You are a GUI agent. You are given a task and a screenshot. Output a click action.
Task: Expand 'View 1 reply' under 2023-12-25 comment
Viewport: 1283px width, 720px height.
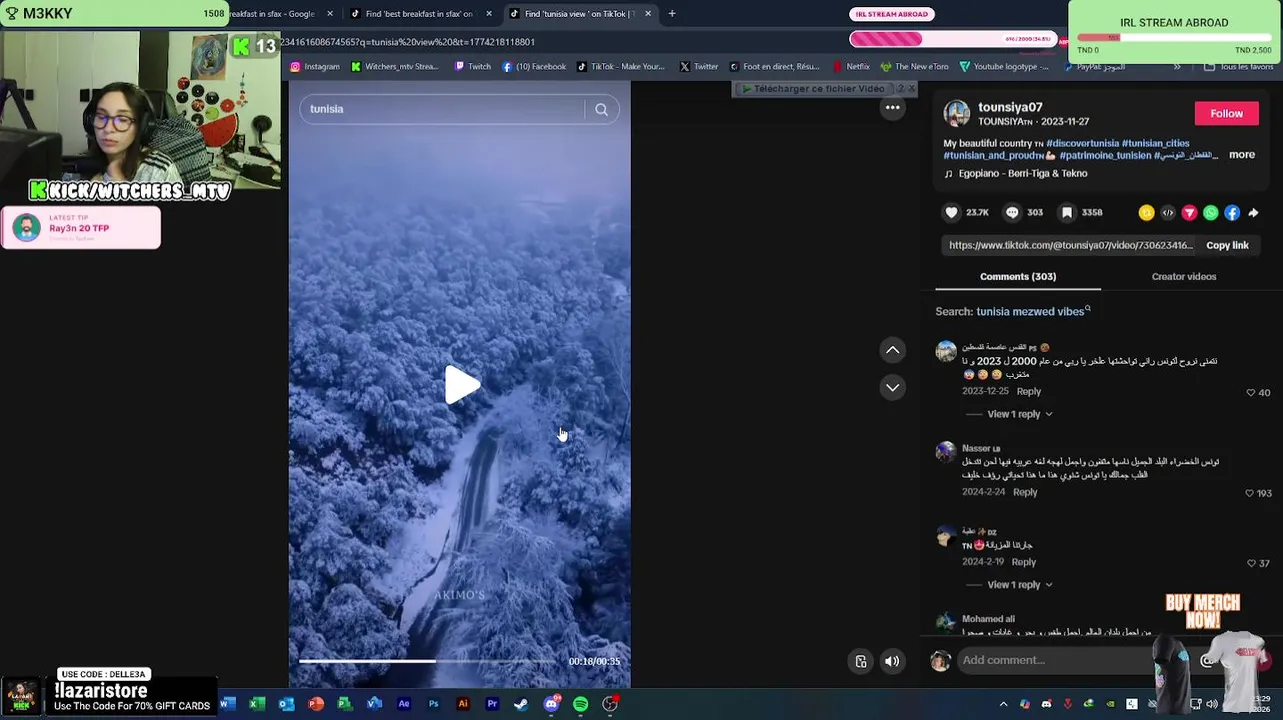[x=1019, y=414]
